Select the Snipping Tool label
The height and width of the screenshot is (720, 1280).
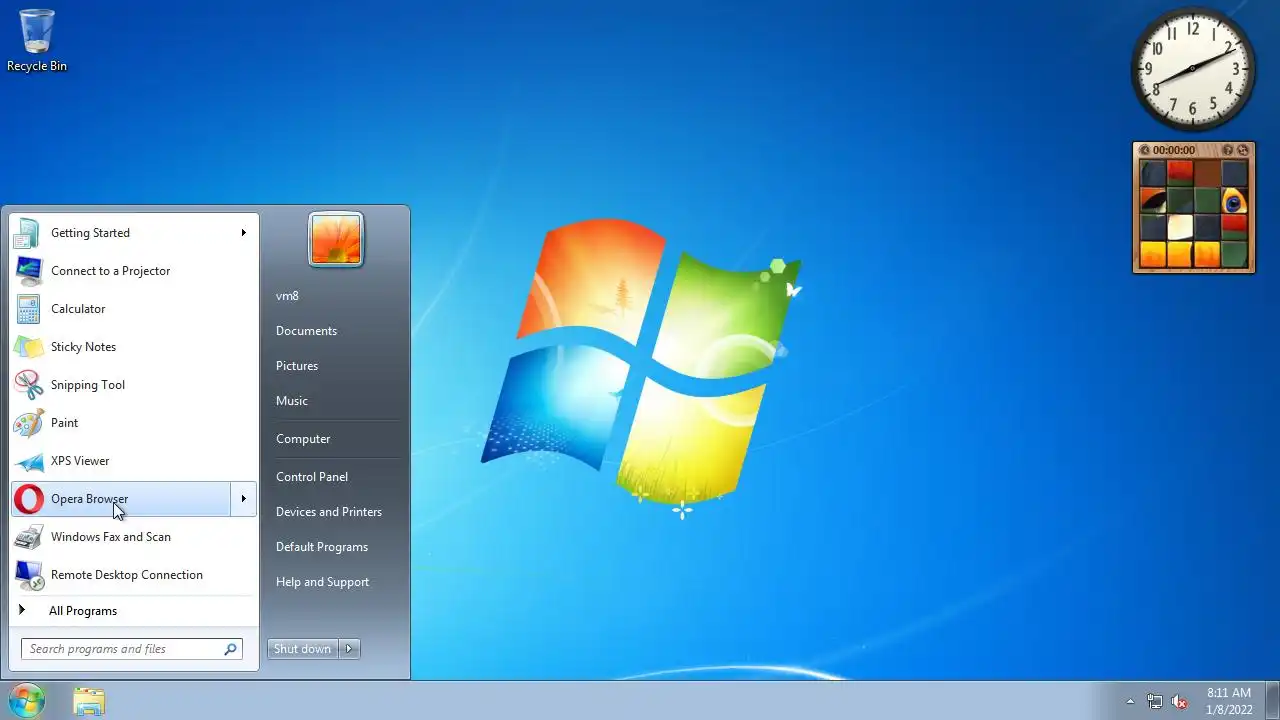[88, 385]
